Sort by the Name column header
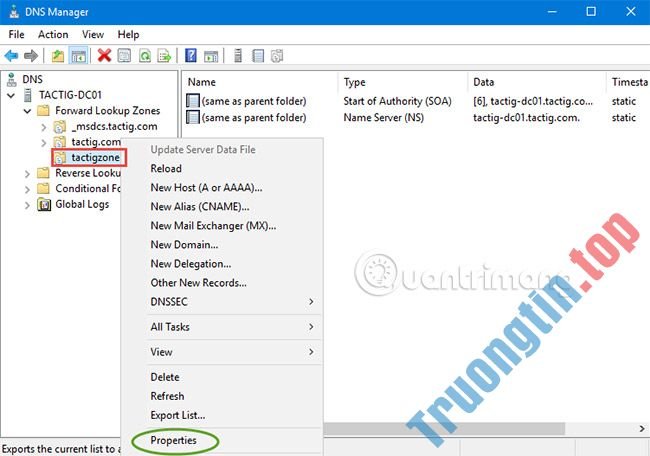 click(261, 82)
